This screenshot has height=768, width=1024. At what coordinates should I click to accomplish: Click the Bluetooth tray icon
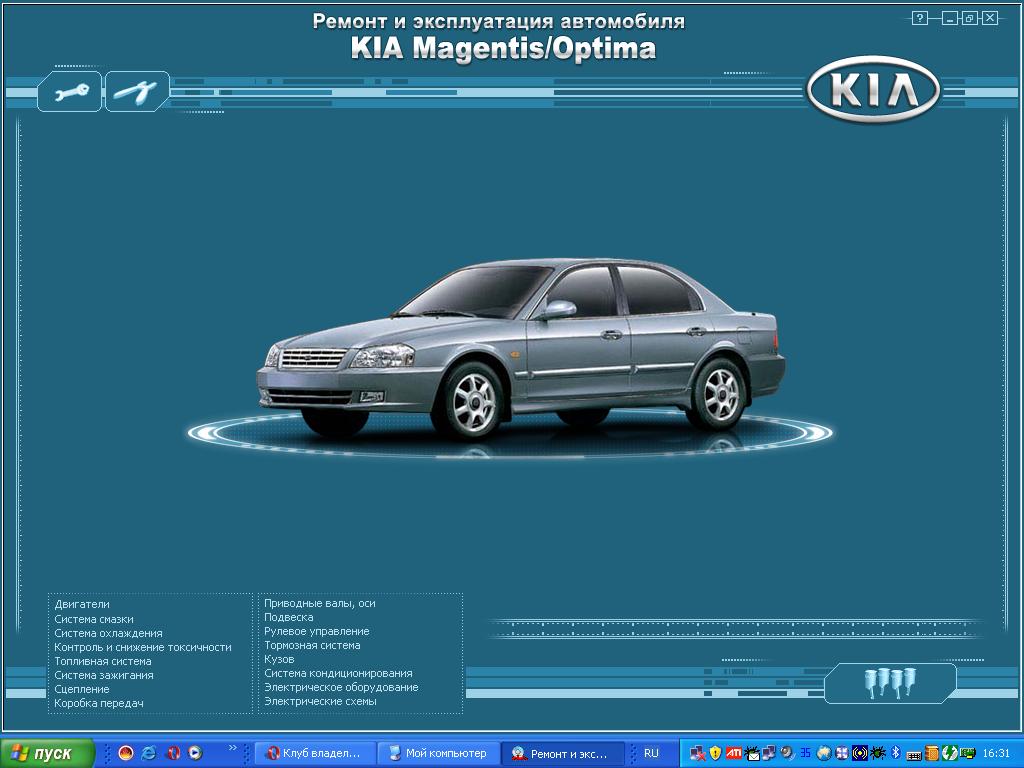tap(896, 753)
